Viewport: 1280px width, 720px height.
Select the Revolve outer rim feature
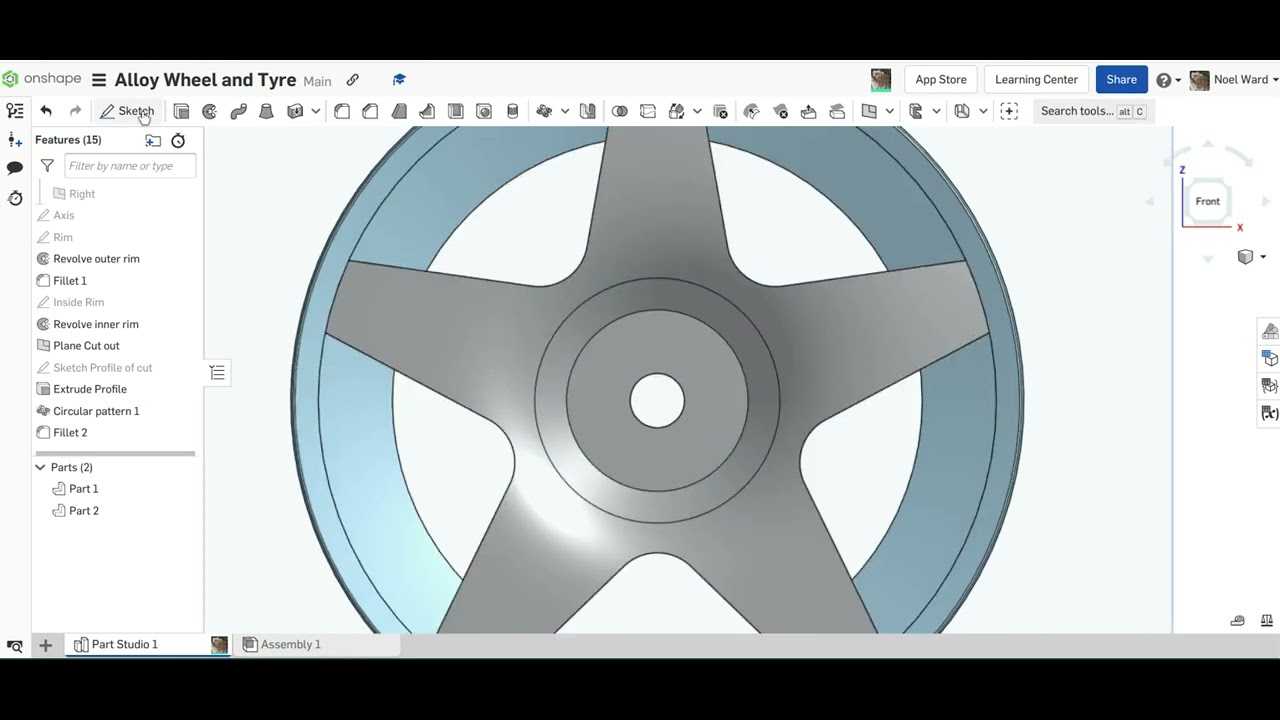coord(96,259)
